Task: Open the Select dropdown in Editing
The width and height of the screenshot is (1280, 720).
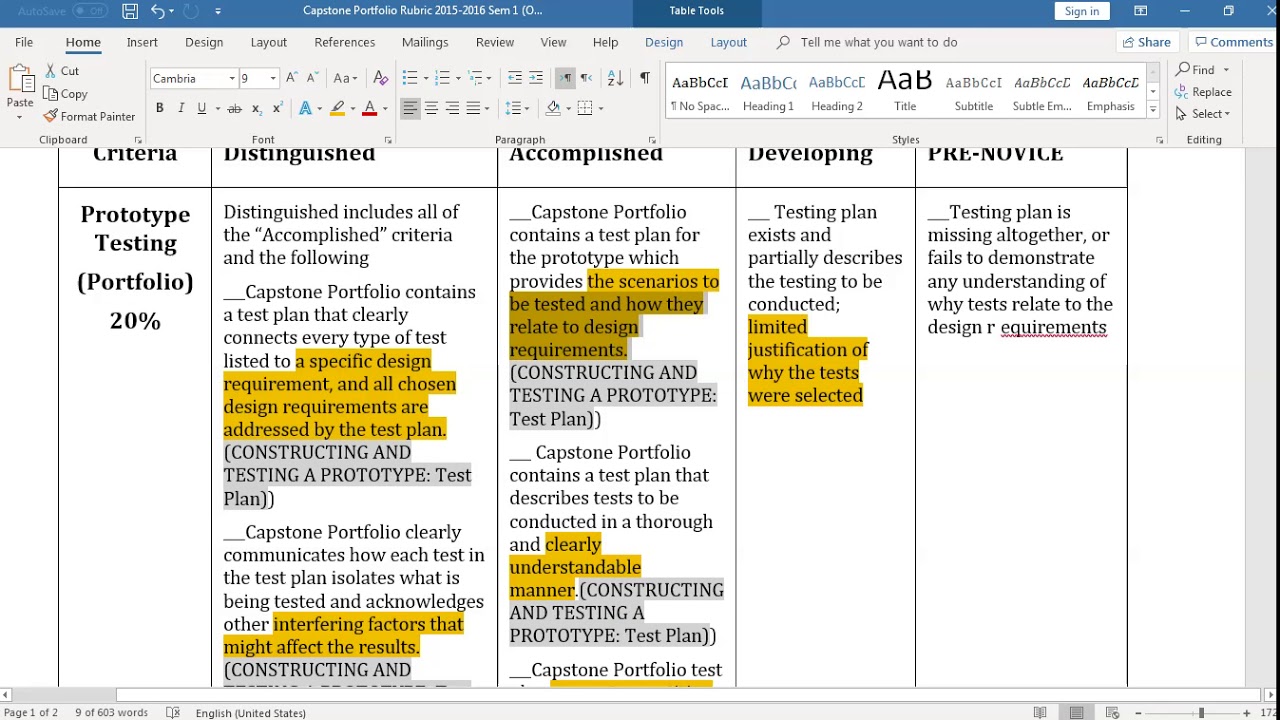Action: click(x=1204, y=114)
